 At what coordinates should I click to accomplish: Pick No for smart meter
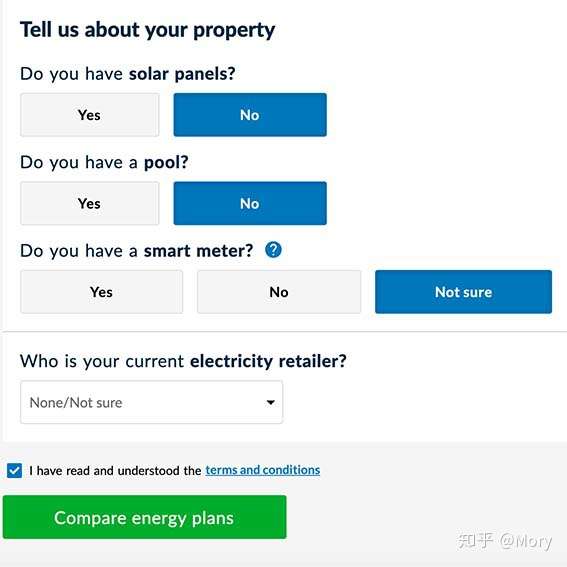(x=279, y=292)
